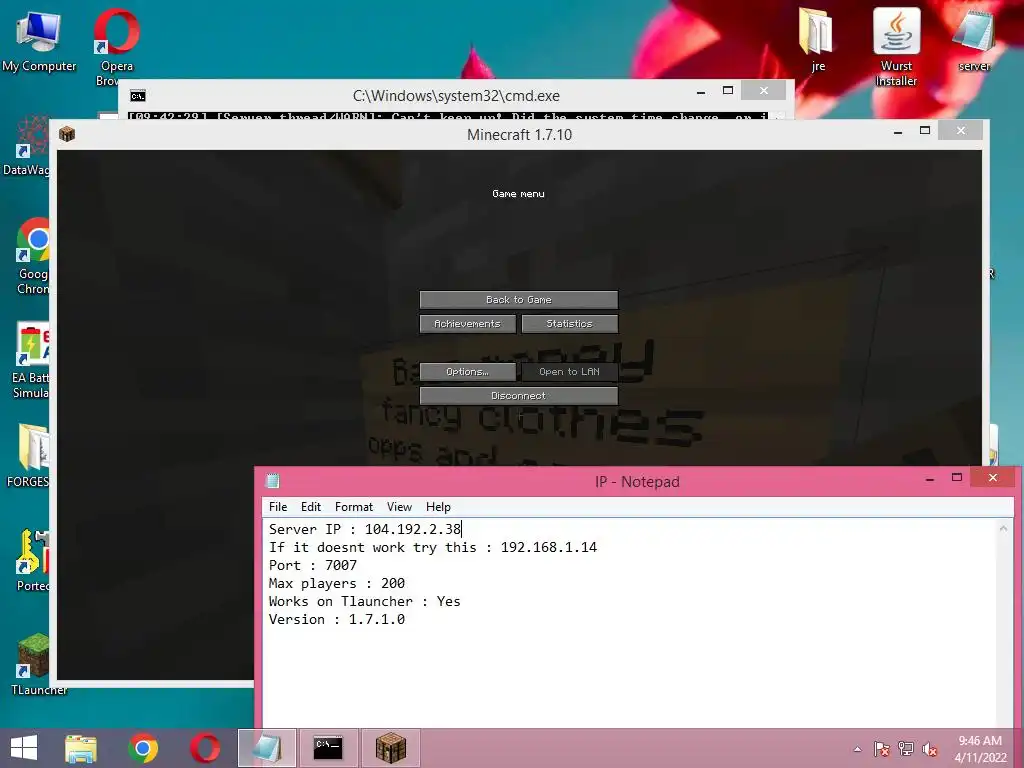Minimize the cmd.exe window

point(701,92)
